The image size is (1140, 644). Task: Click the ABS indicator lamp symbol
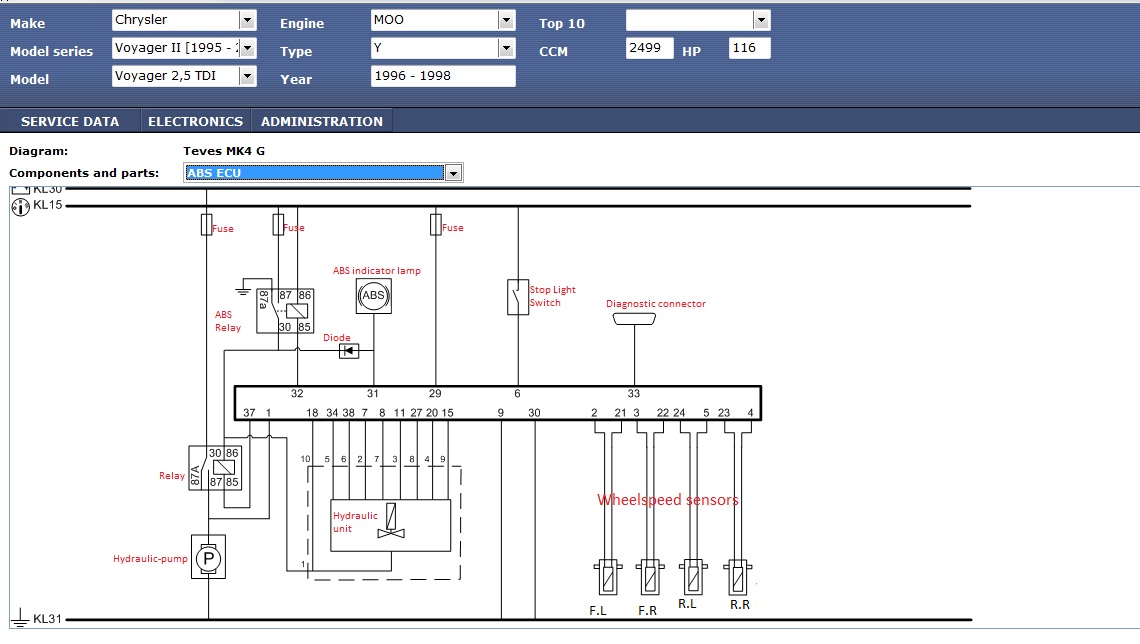point(374,296)
